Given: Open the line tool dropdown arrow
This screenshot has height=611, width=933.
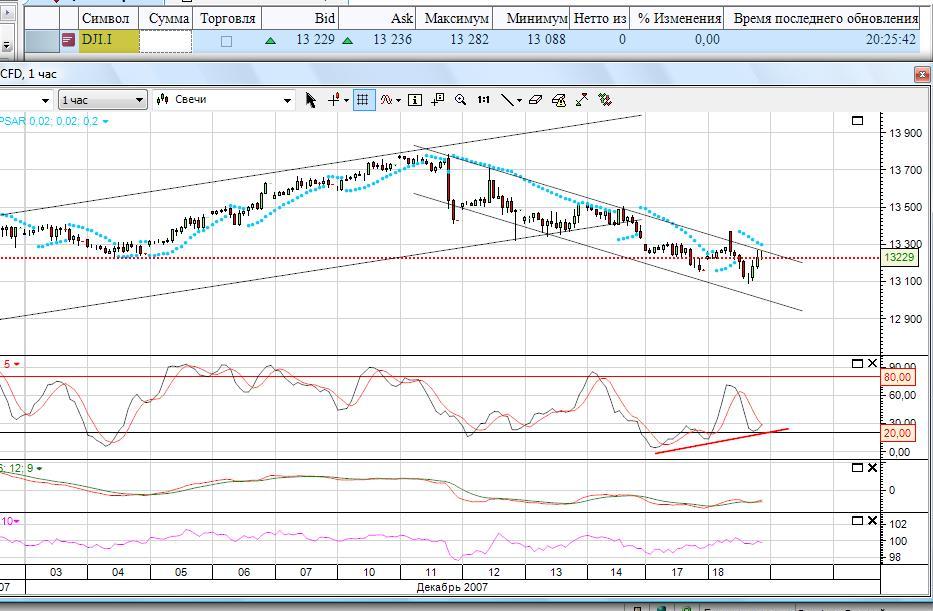Looking at the screenshot, I should point(519,101).
